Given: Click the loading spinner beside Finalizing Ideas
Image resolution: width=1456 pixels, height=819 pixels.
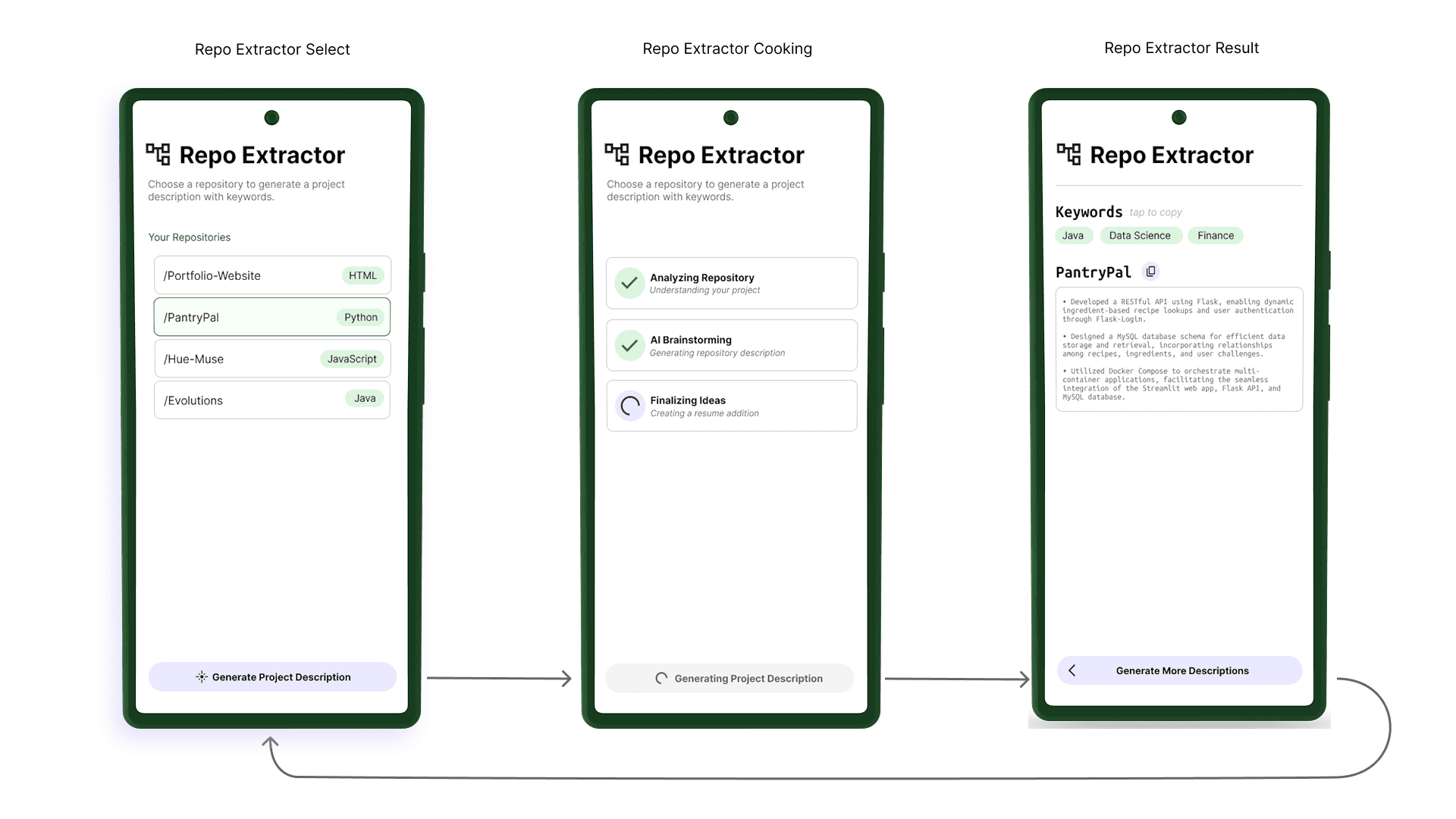Looking at the screenshot, I should tap(629, 406).
